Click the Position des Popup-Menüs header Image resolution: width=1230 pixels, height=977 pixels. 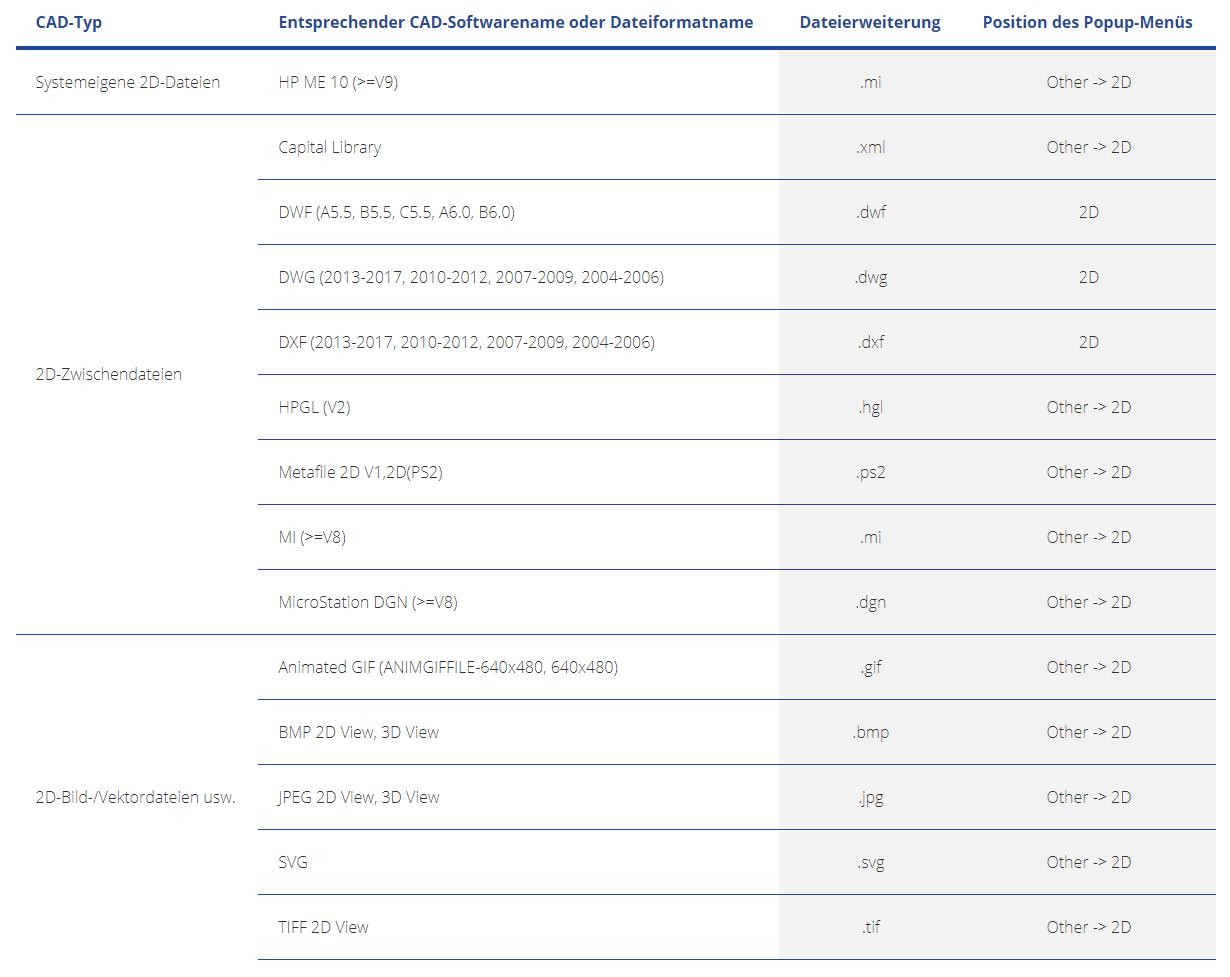(1087, 22)
